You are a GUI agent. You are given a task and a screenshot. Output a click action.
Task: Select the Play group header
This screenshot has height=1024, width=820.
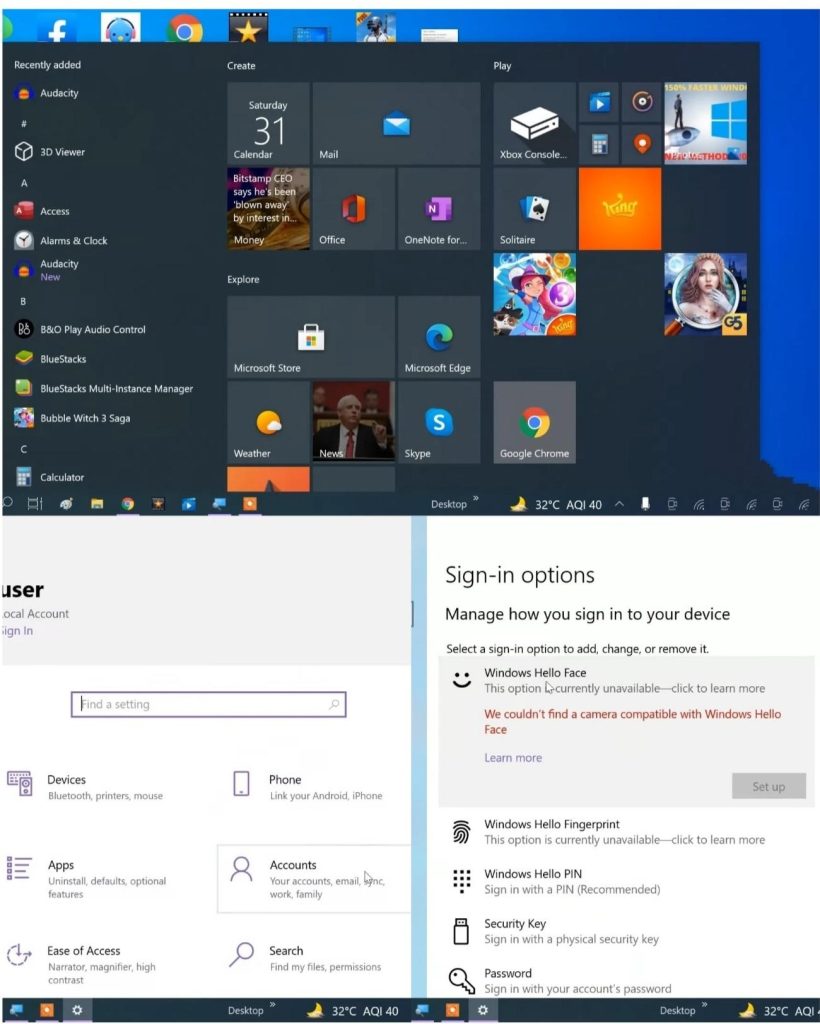click(503, 66)
